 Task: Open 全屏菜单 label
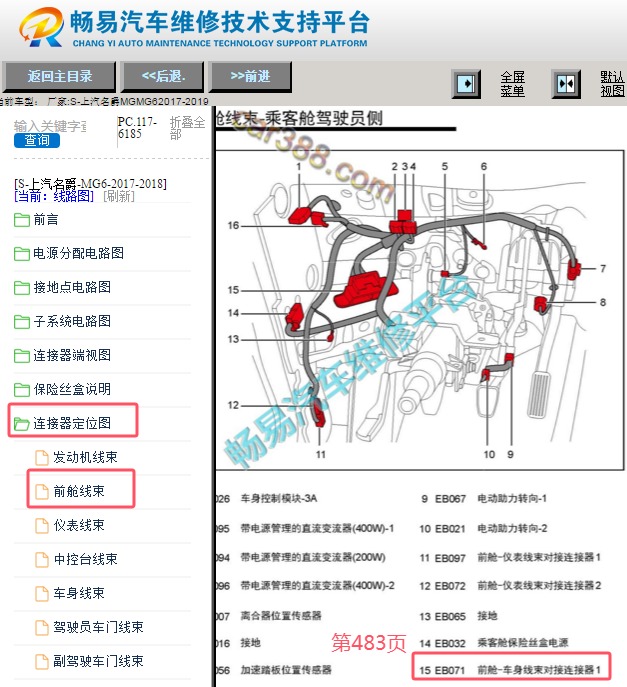click(513, 84)
